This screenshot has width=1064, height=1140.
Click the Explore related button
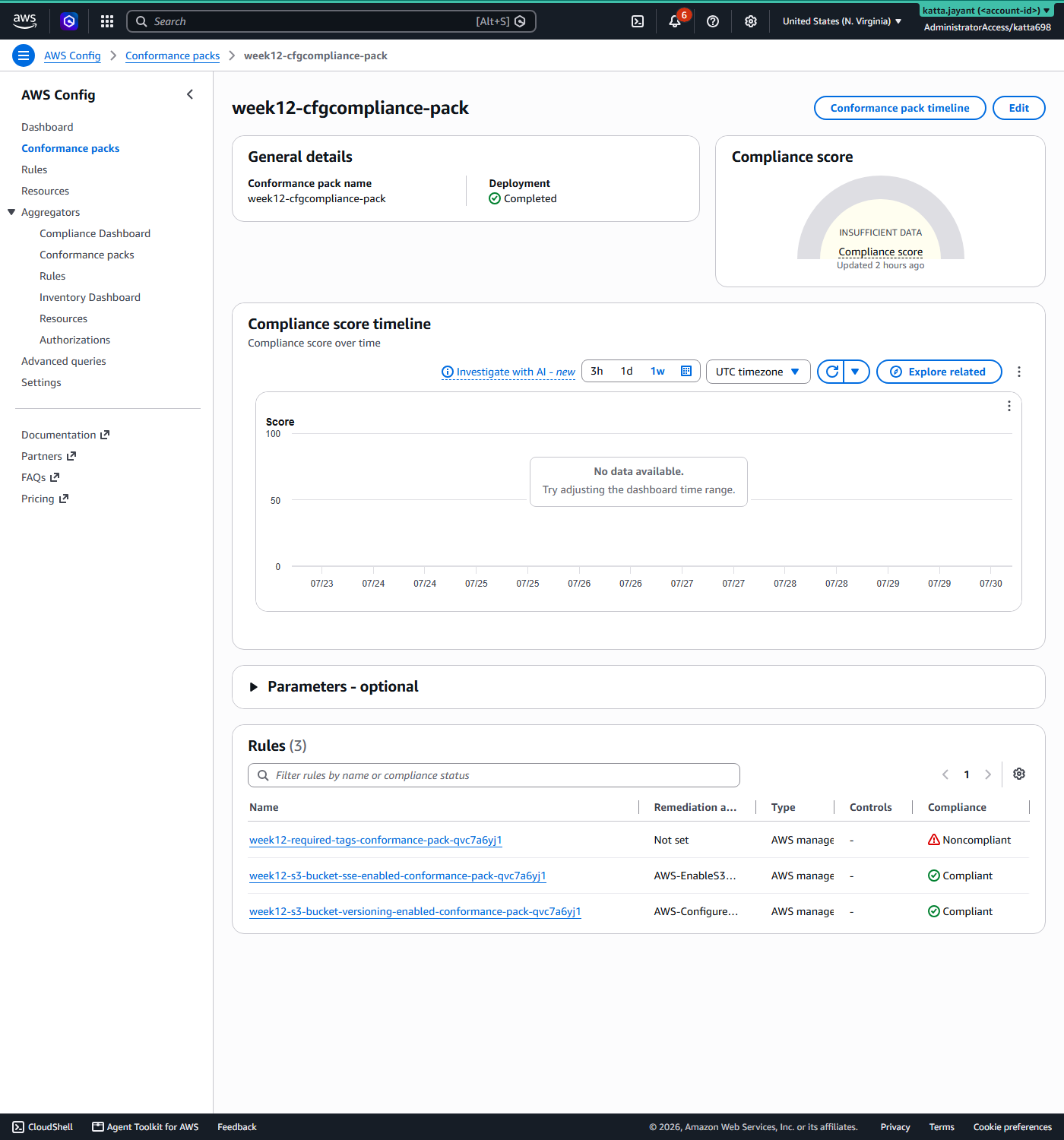(939, 372)
